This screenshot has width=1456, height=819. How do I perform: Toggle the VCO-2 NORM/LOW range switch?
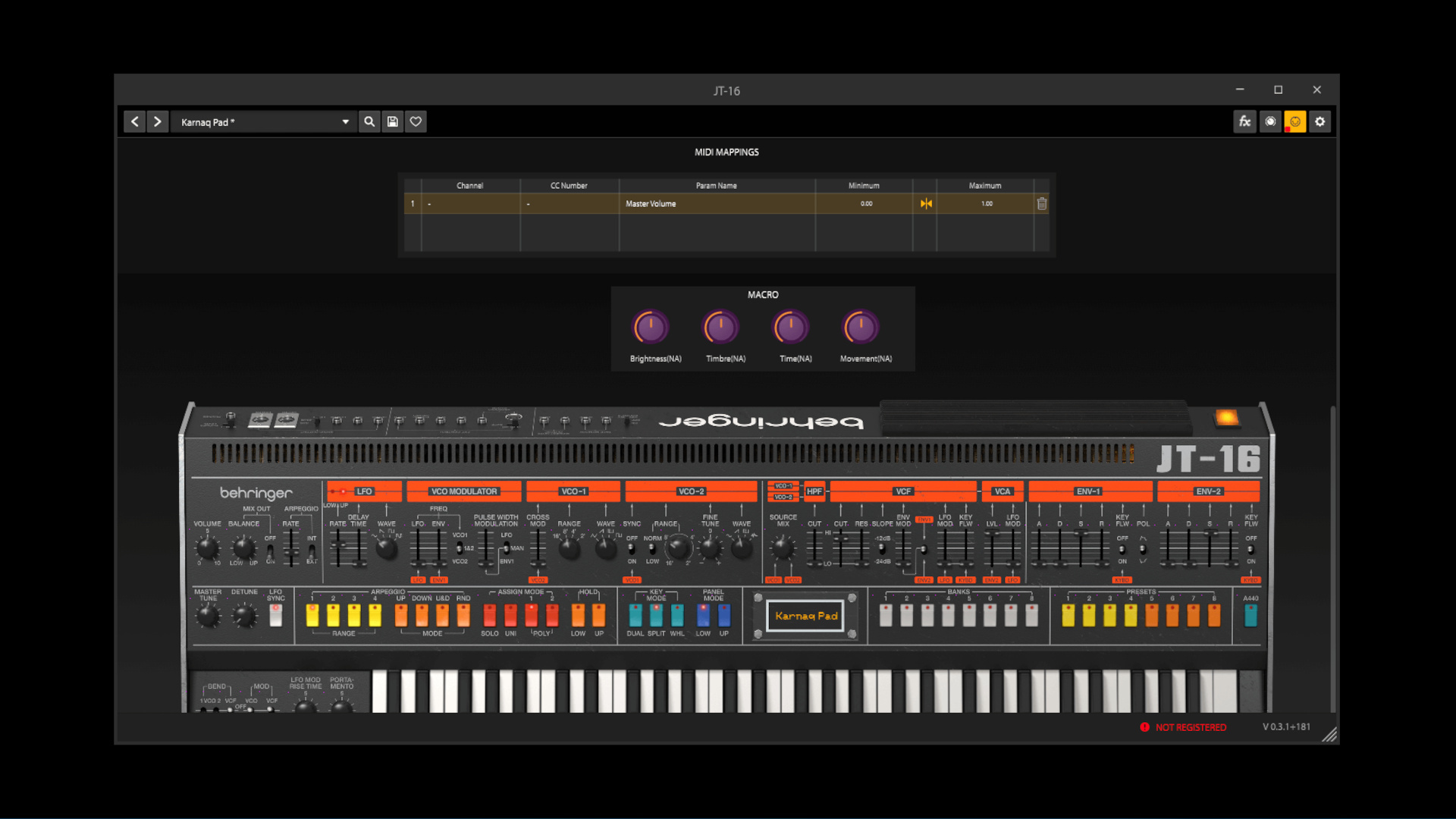point(652,549)
